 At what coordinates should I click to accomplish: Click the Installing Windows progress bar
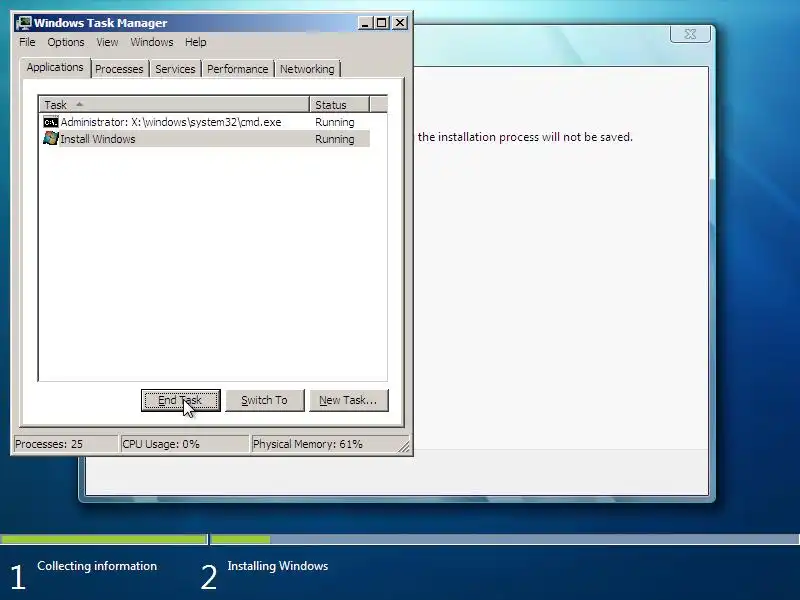pos(505,539)
